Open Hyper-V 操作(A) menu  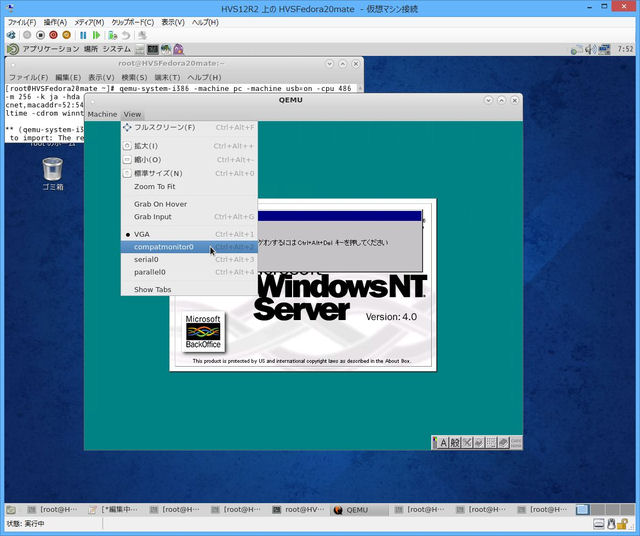(55, 22)
